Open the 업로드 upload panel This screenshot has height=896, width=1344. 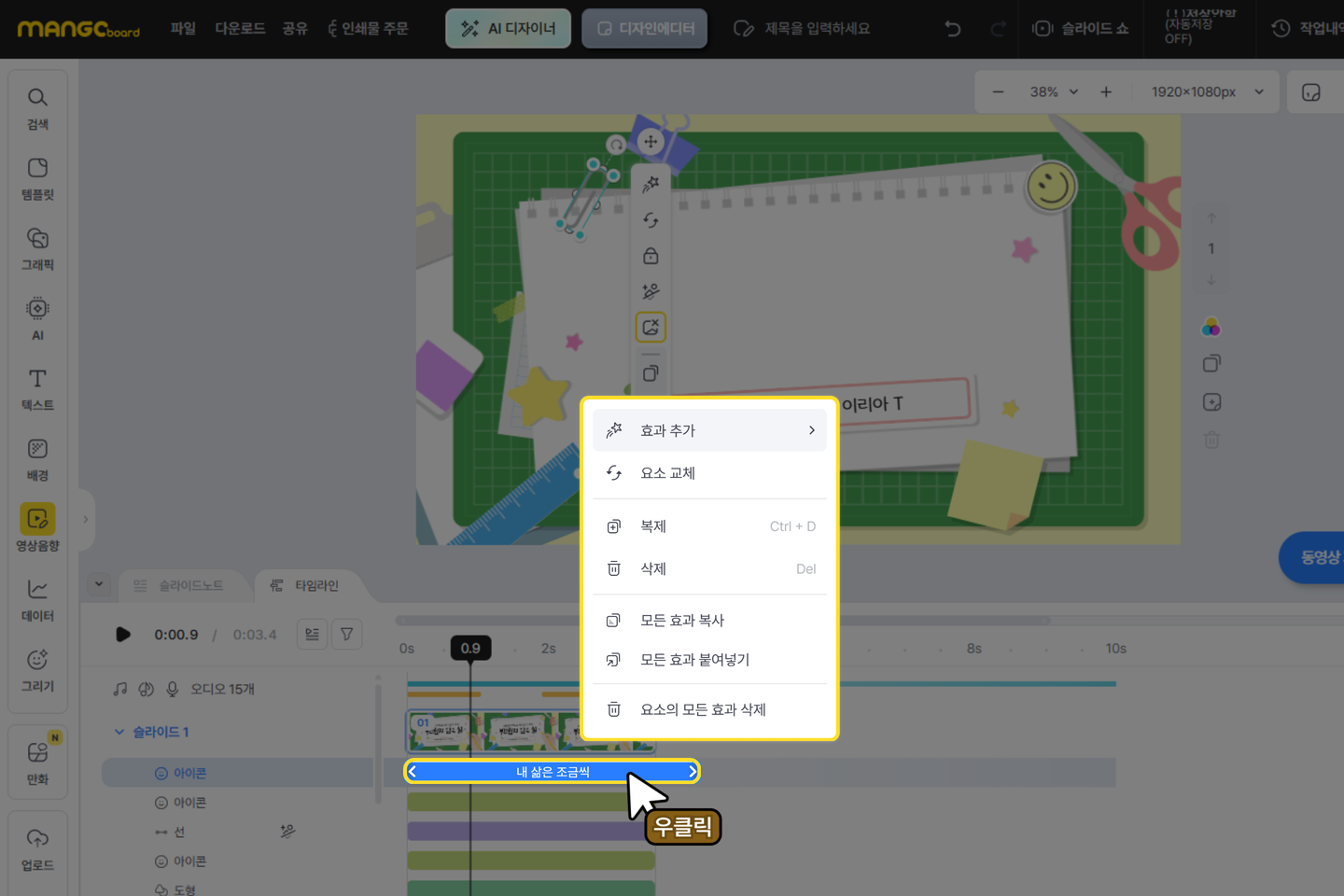(37, 848)
